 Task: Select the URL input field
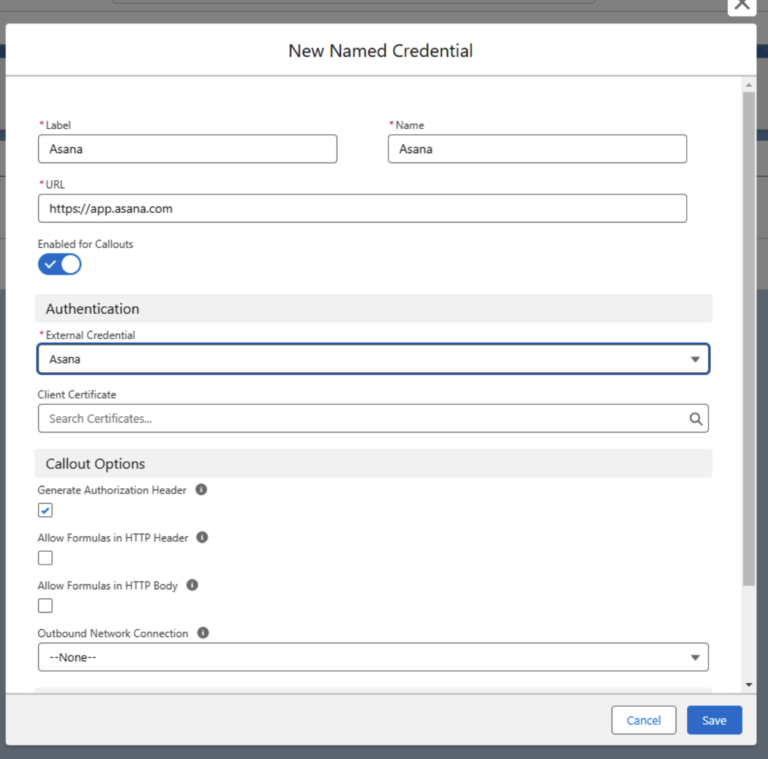pos(362,208)
